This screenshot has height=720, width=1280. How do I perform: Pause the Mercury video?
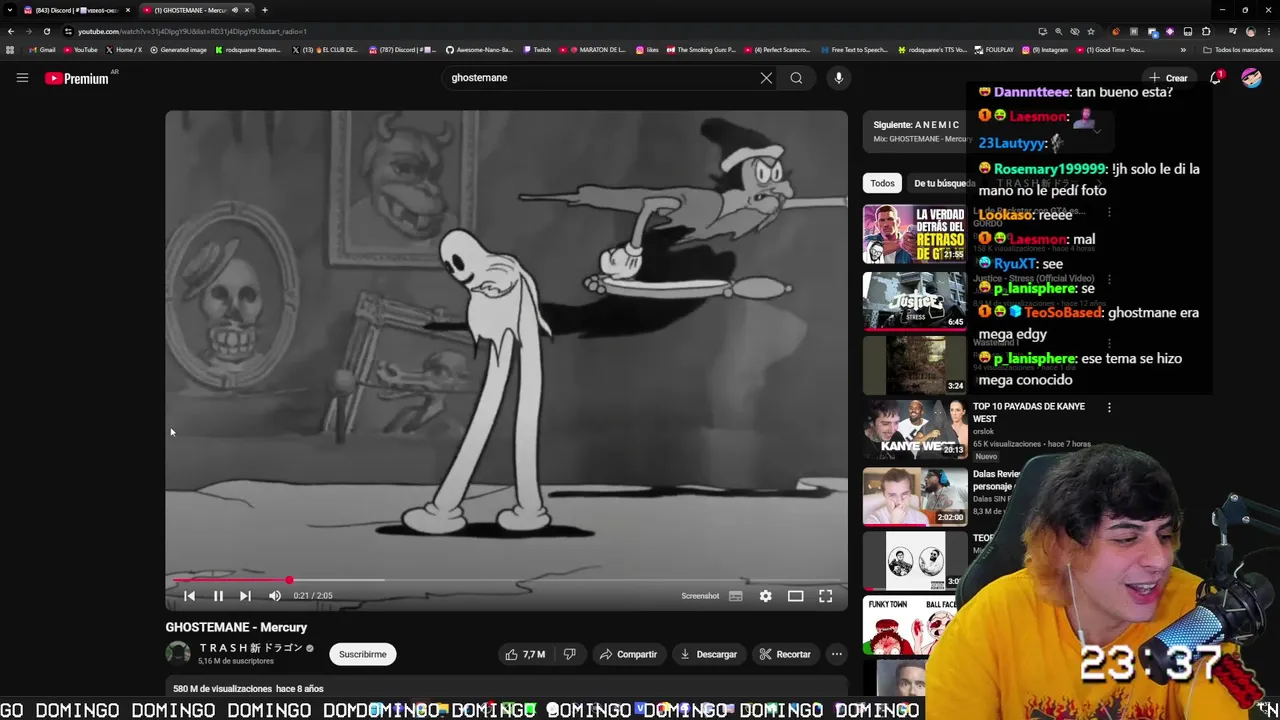[x=218, y=596]
